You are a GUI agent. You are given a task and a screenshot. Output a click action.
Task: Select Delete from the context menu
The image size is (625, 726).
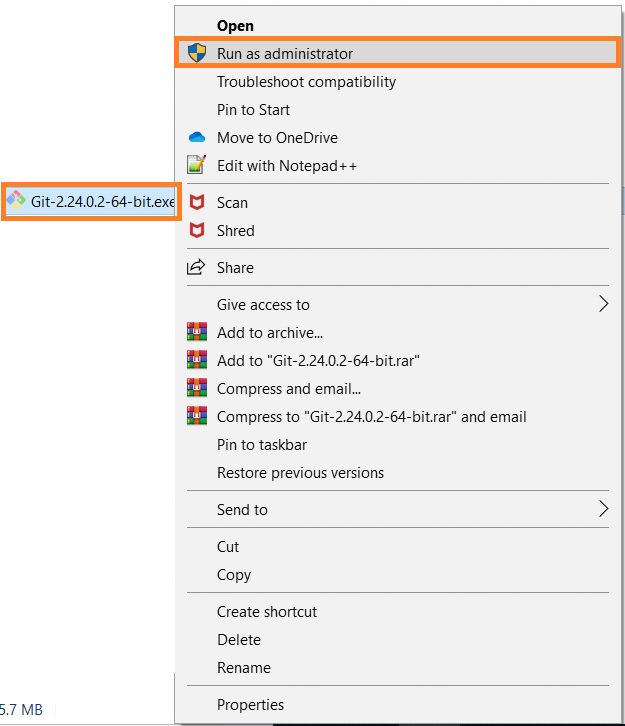(238, 640)
